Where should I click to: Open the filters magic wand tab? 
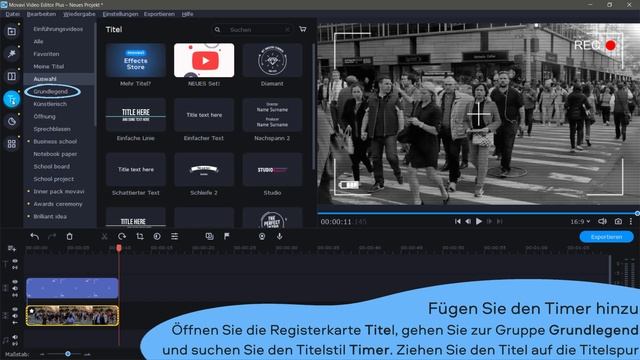click(11, 54)
